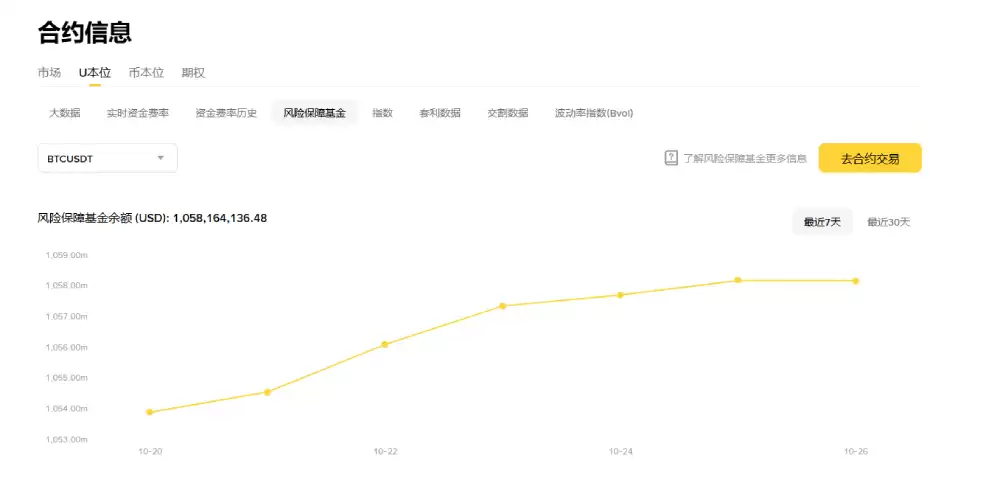Select the U本位 tab
Screen dimensions: 1000x483
coord(94,73)
